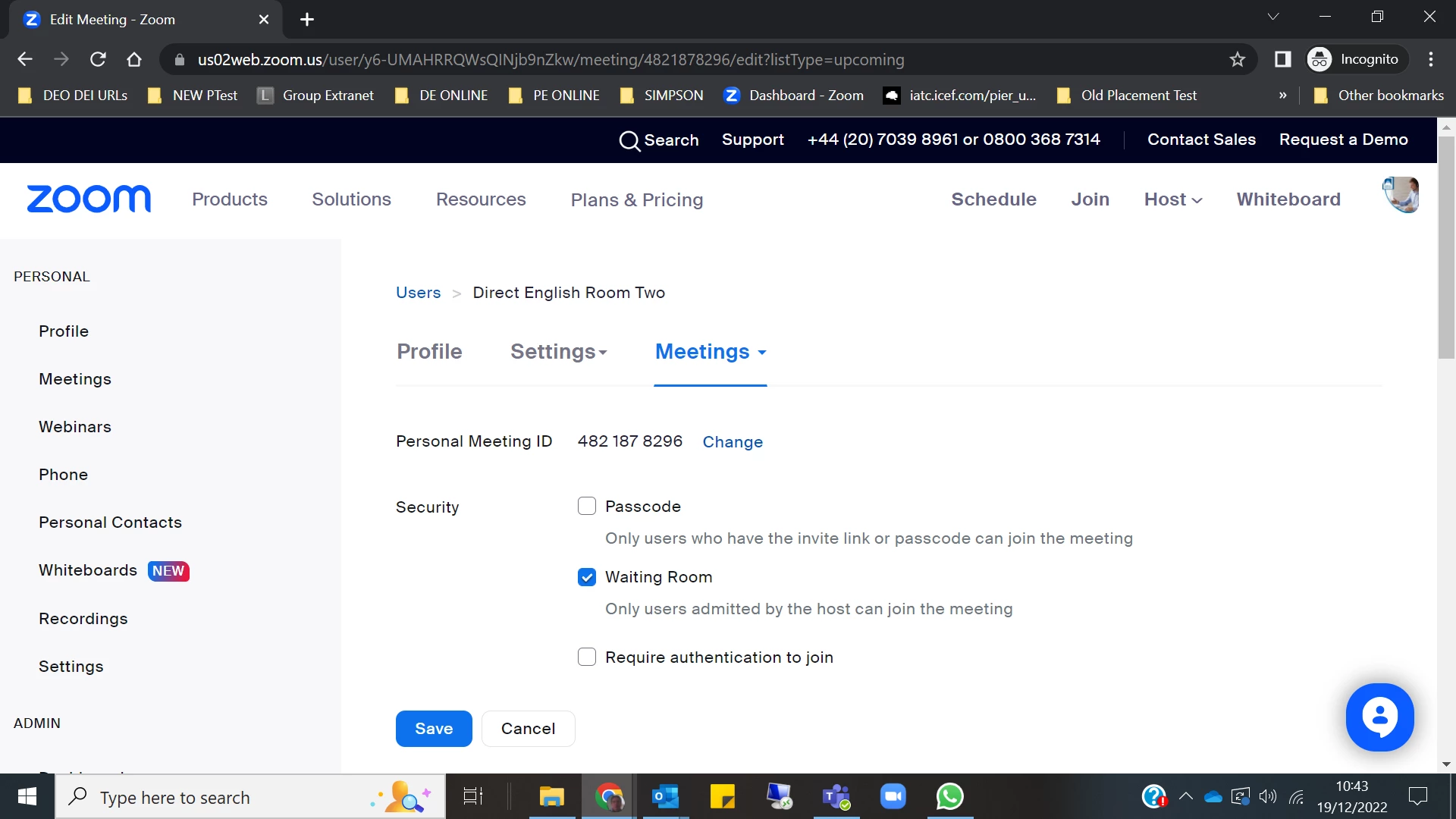
Task: Save the meeting settings
Action: (x=434, y=729)
